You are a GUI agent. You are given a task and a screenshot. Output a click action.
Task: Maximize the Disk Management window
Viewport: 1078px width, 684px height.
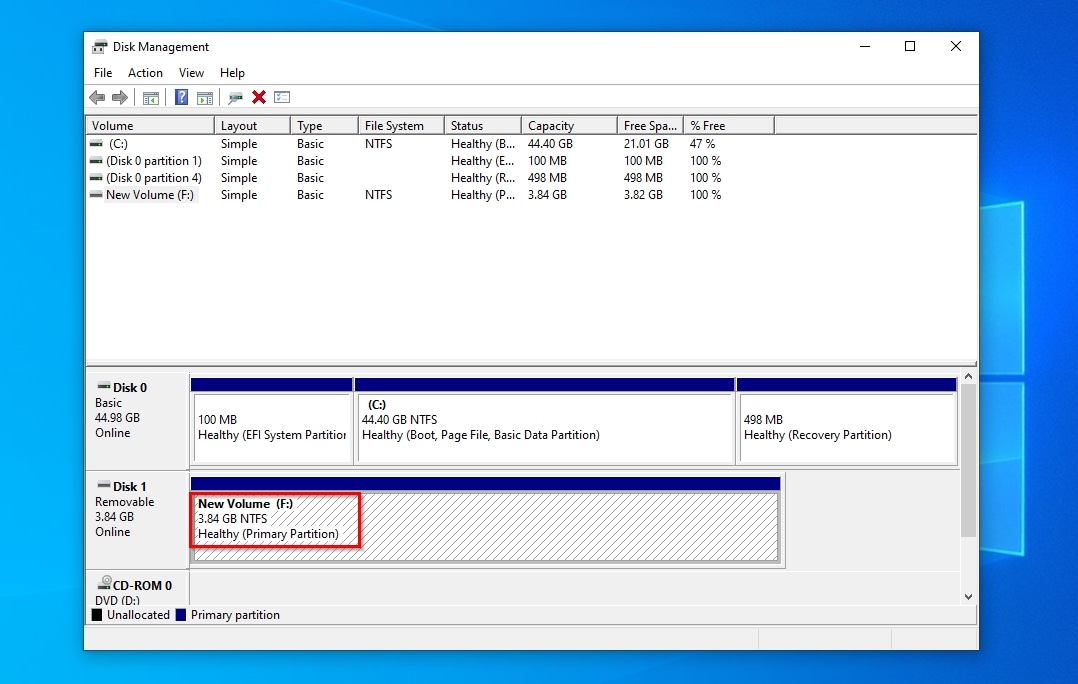click(x=910, y=46)
